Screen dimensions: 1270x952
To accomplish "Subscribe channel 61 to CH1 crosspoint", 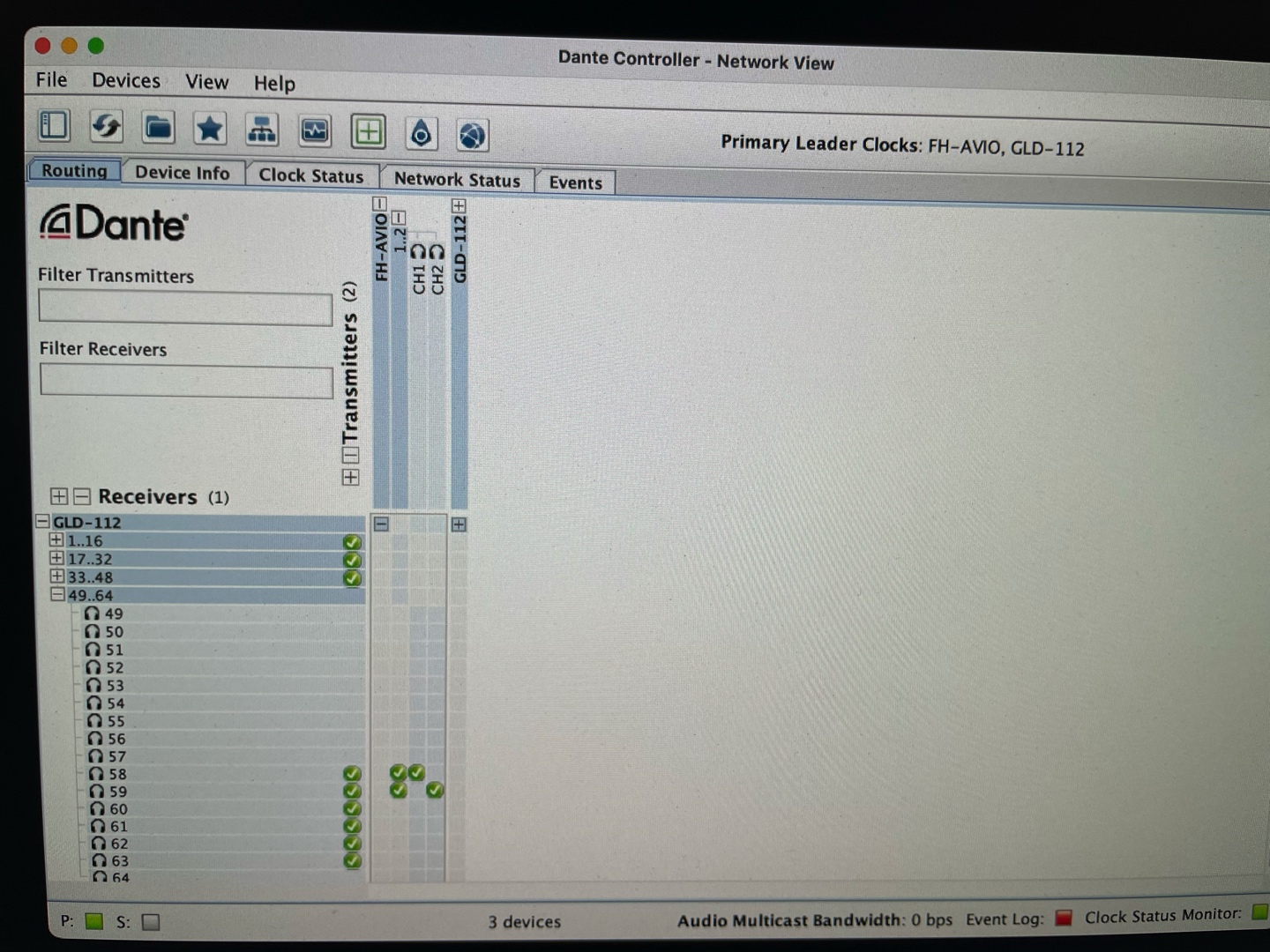I will click(418, 826).
